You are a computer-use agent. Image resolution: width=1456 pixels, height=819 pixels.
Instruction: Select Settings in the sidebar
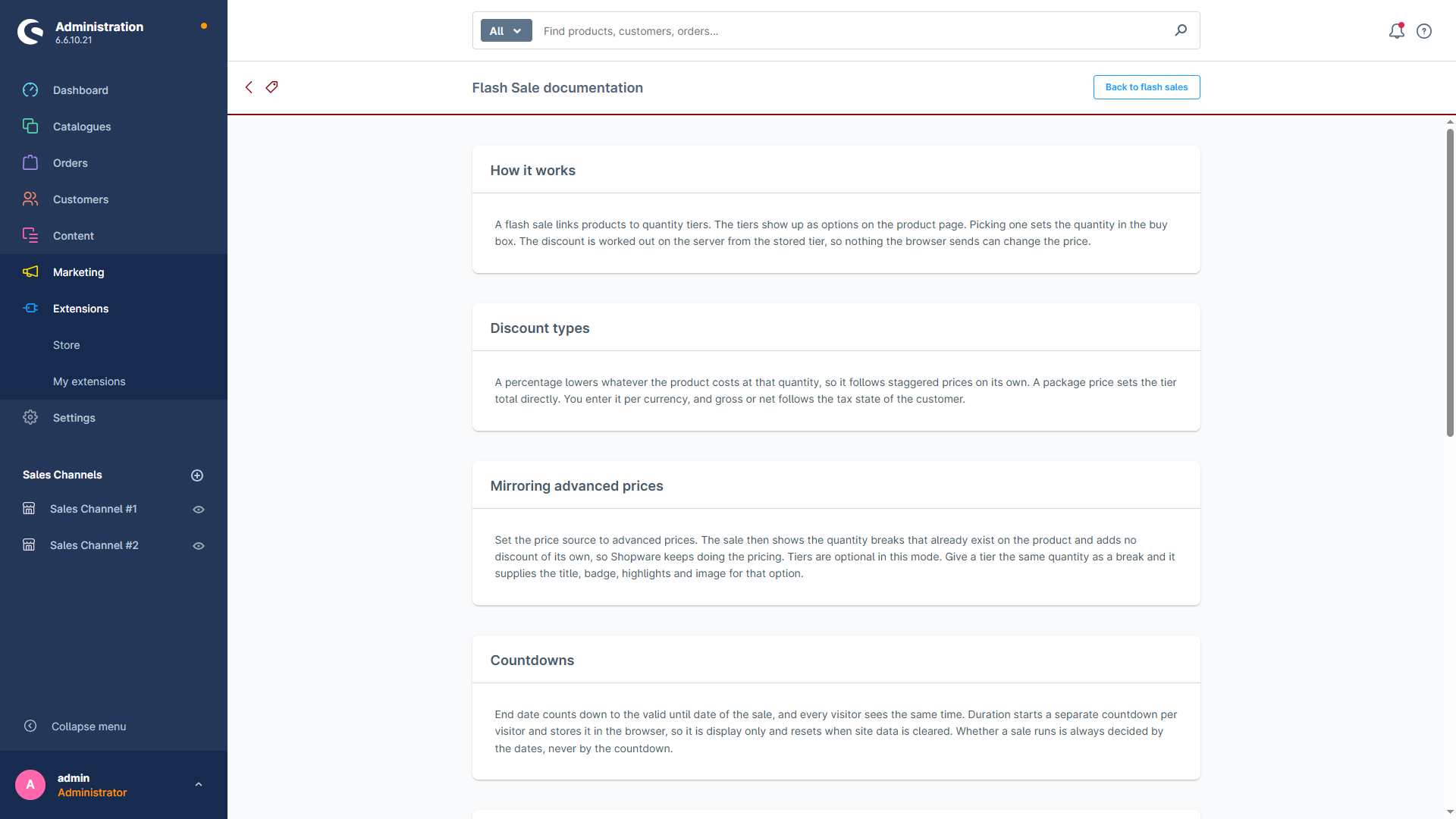click(114, 418)
